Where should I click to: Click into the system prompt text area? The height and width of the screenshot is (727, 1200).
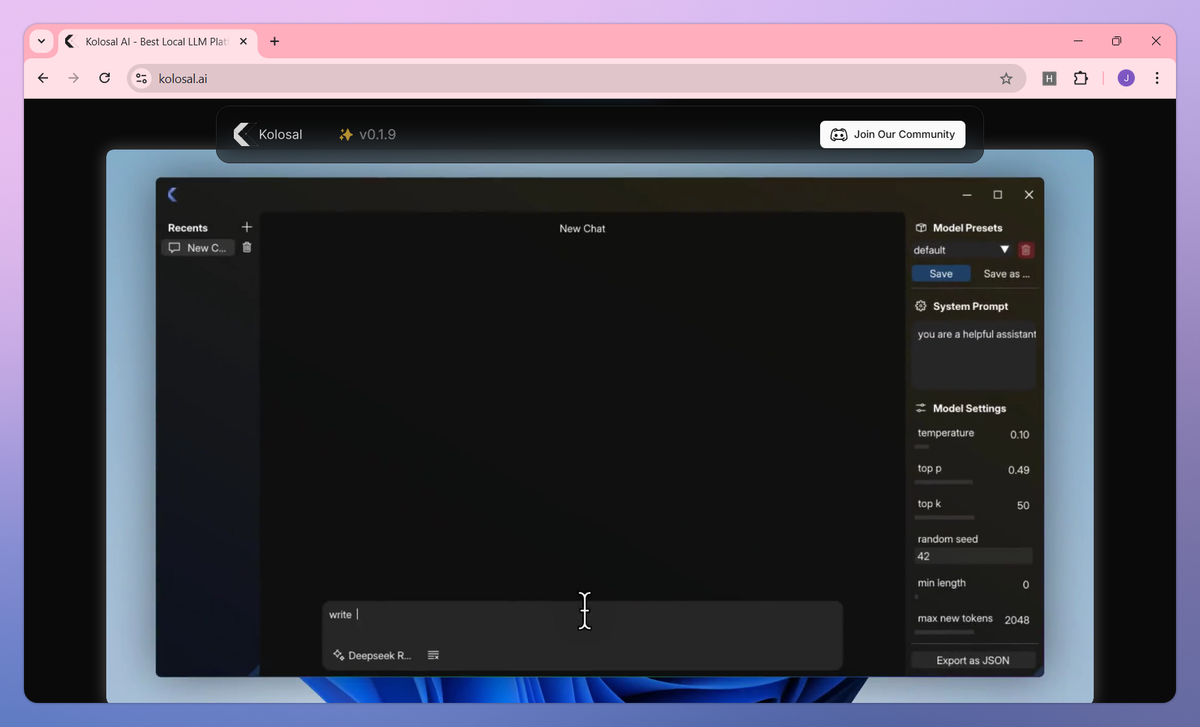tap(973, 355)
